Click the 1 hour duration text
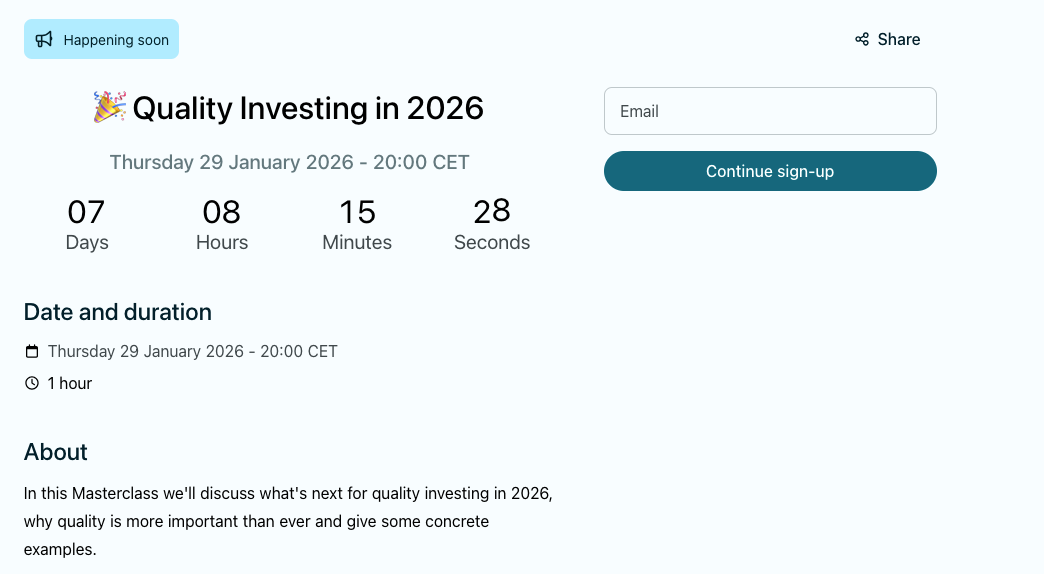The image size is (1044, 574). [70, 383]
